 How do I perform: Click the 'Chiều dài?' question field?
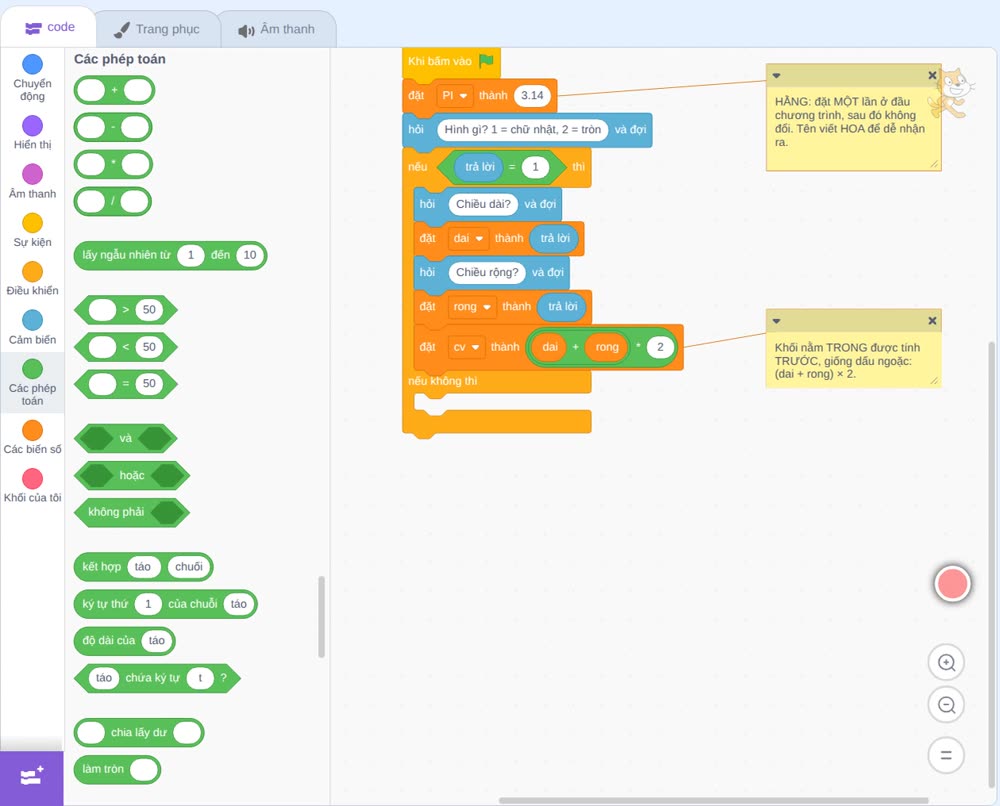pos(483,204)
